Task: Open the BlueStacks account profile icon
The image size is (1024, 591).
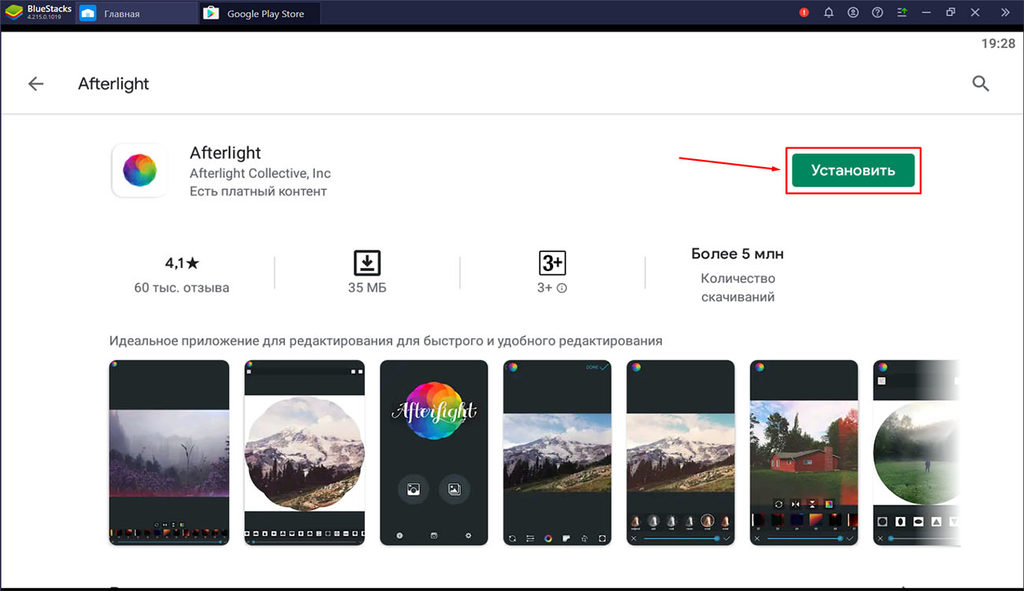Action: (853, 12)
